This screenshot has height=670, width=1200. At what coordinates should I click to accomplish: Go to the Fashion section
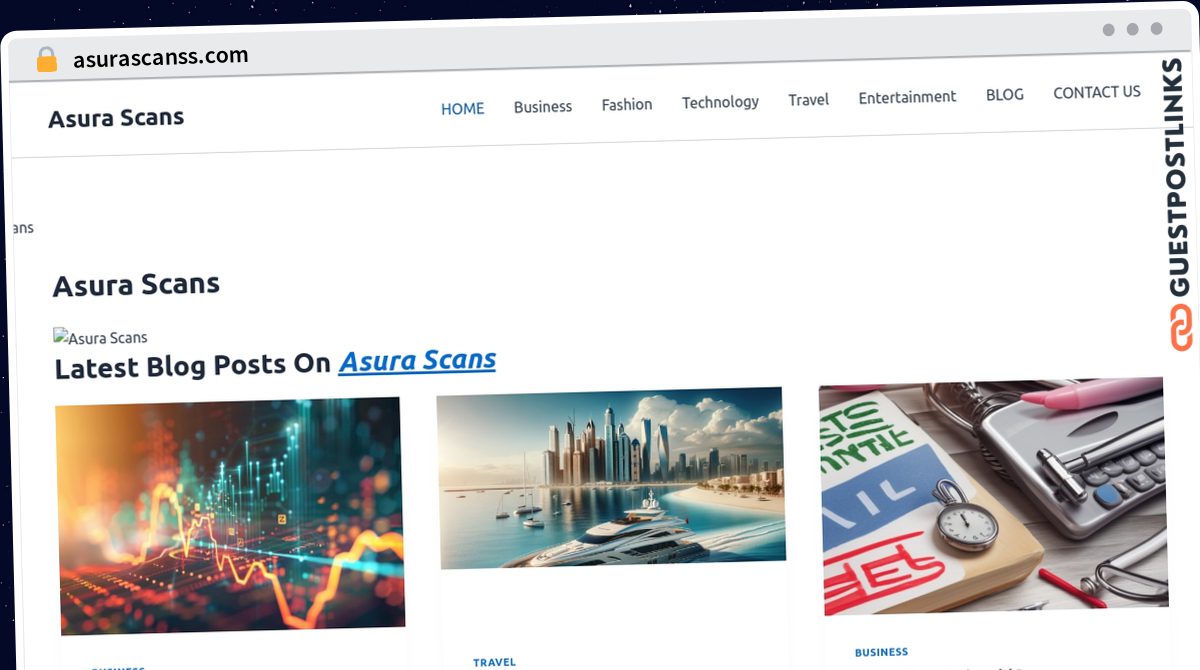[627, 104]
